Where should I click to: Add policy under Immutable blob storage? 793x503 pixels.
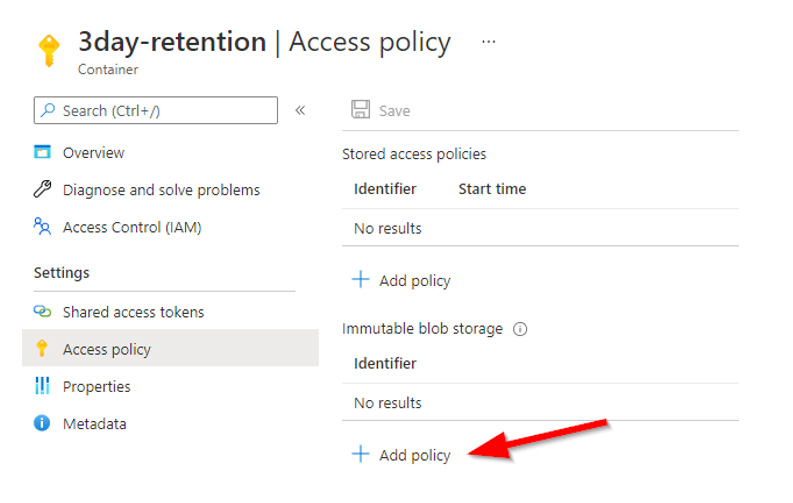pos(403,455)
